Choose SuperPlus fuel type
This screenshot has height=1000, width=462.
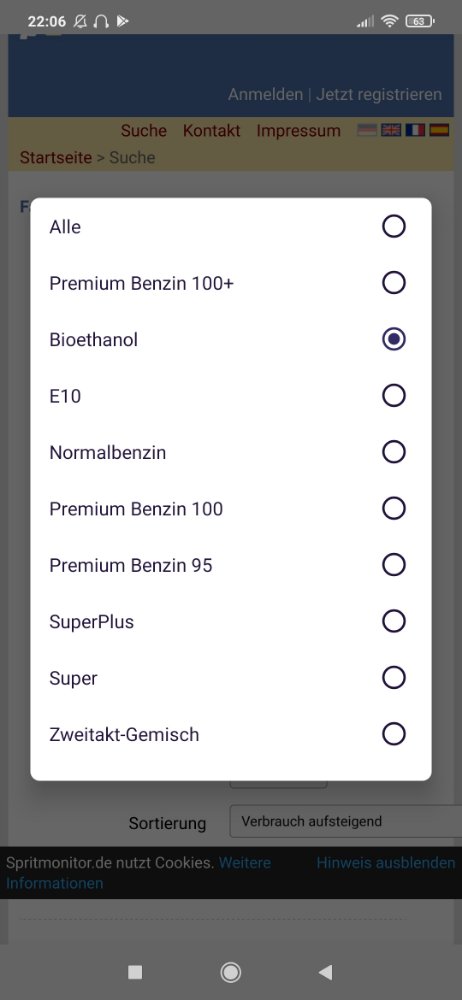[x=231, y=622]
